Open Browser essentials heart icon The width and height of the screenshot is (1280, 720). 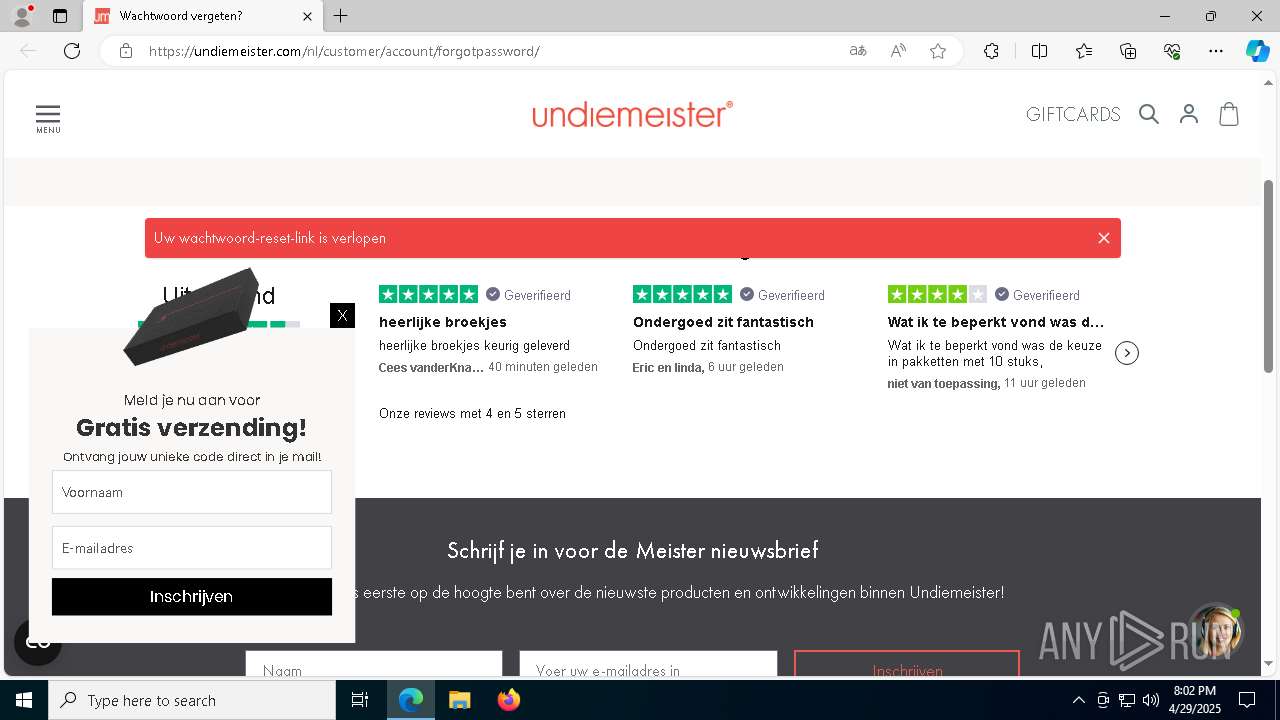coord(1172,51)
